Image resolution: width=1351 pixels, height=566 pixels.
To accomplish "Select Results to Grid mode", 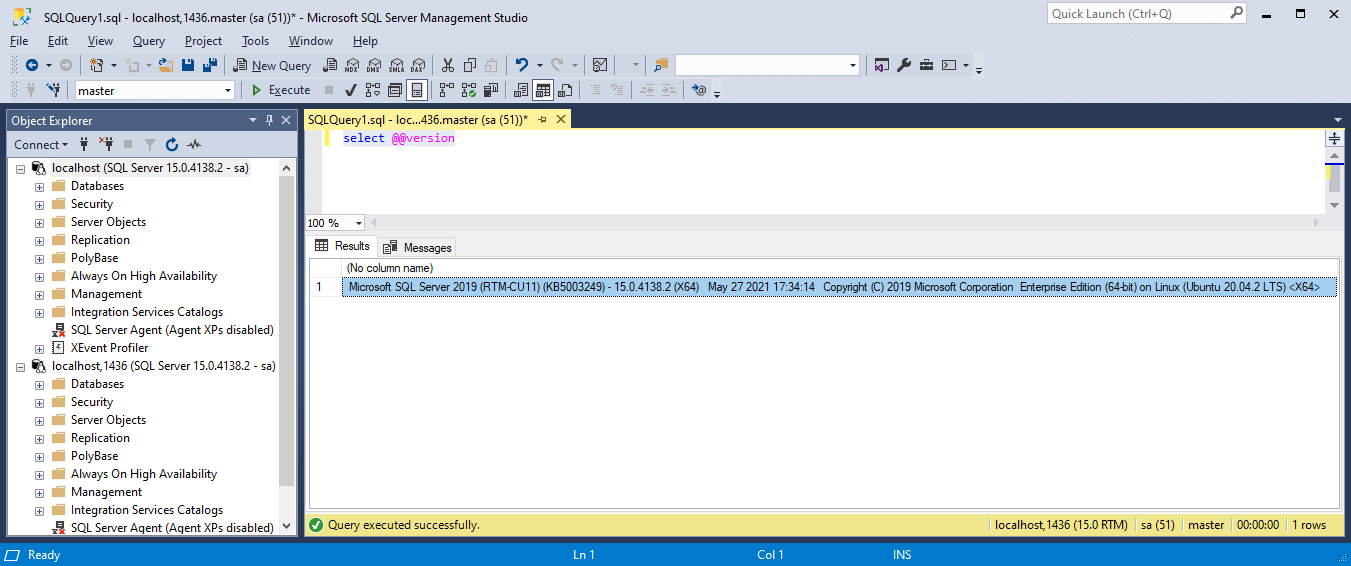I will (543, 90).
